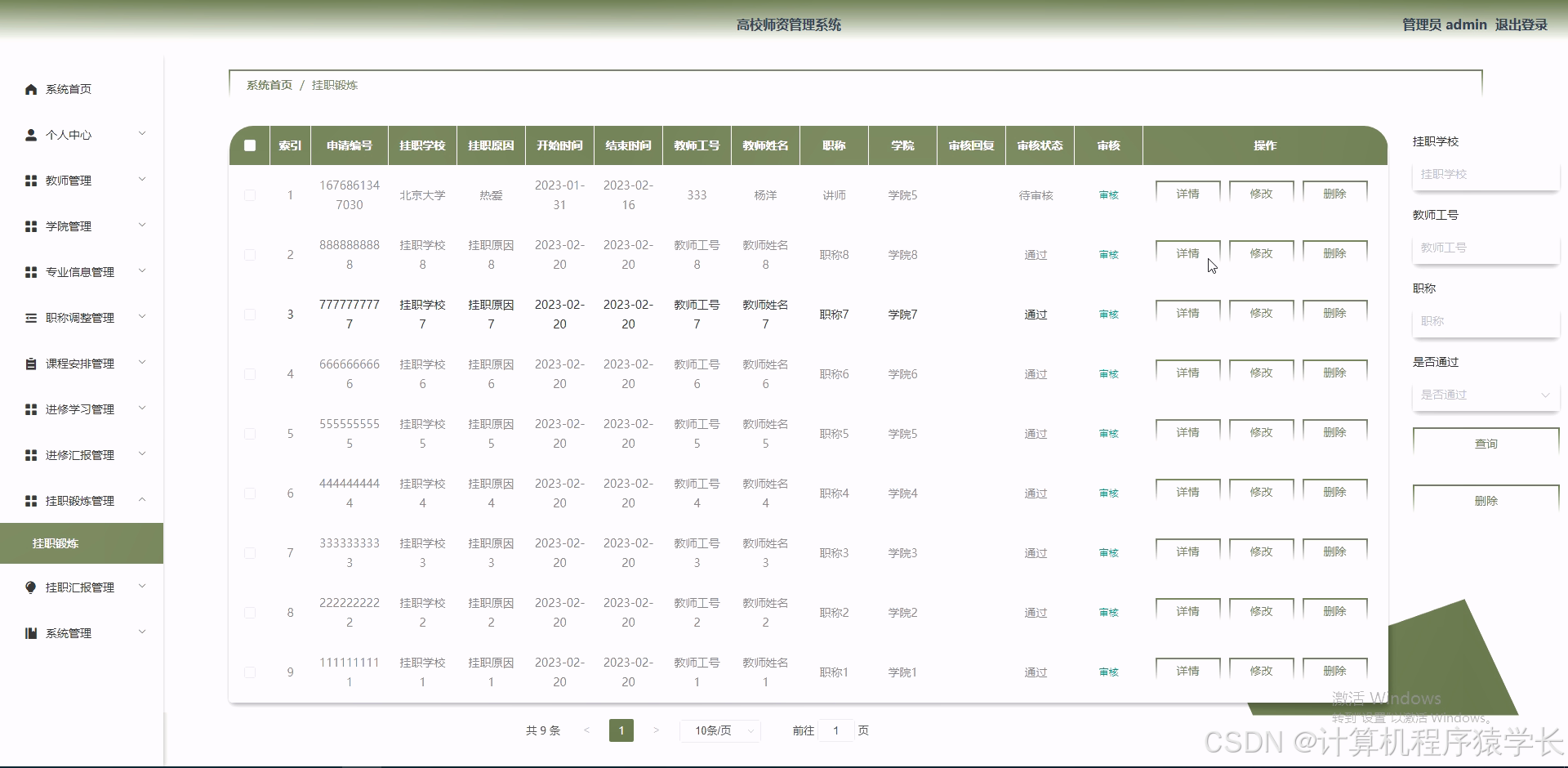Click 详情 for the 北京大学 row

(x=1187, y=194)
